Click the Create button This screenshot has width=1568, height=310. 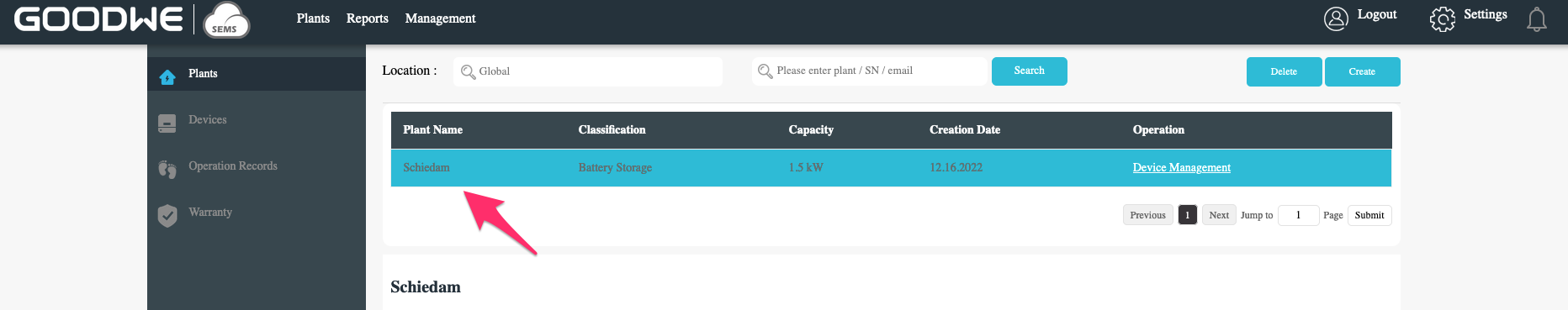click(1363, 71)
